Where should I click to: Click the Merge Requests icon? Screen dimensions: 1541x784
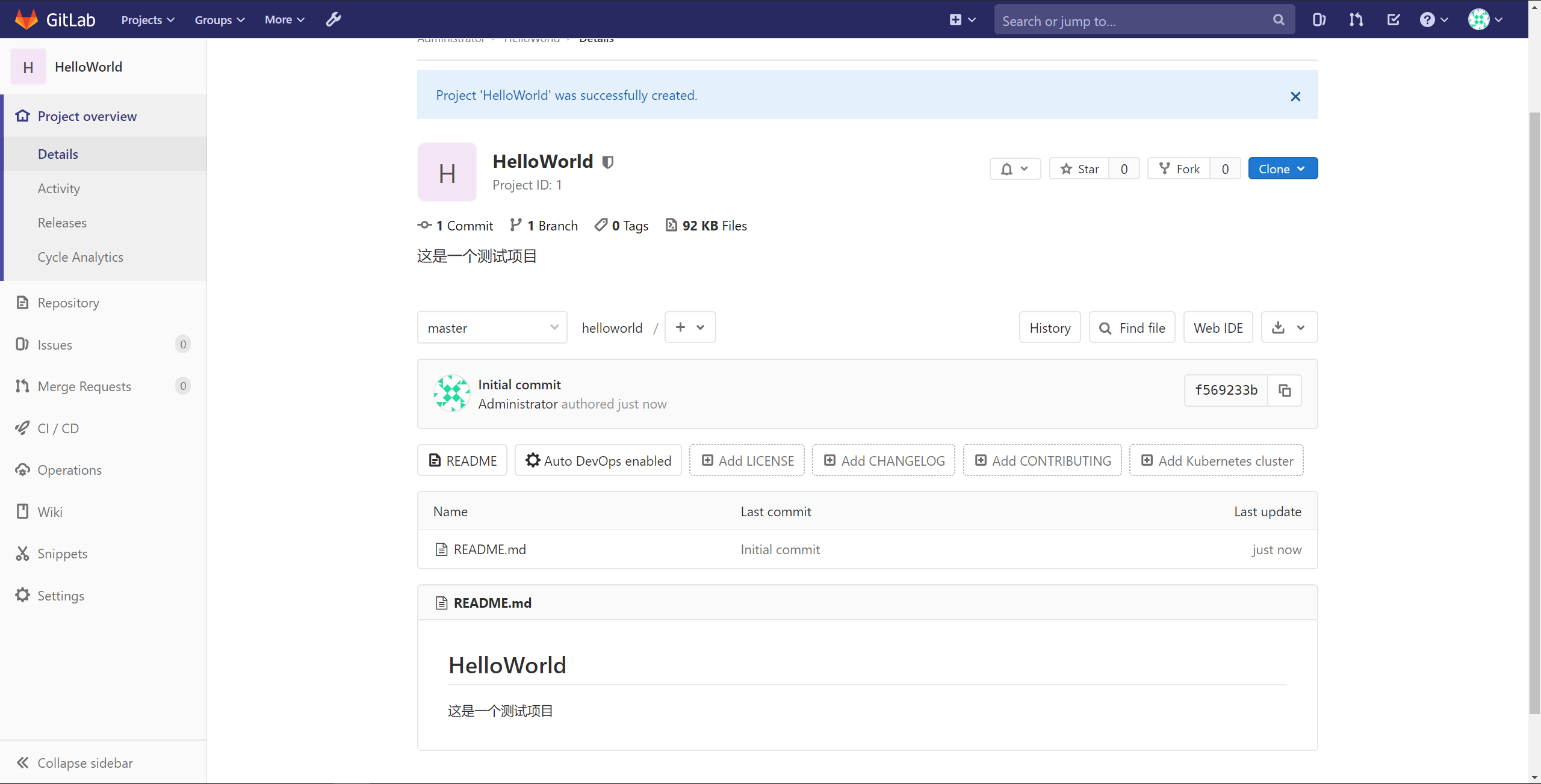(x=21, y=386)
